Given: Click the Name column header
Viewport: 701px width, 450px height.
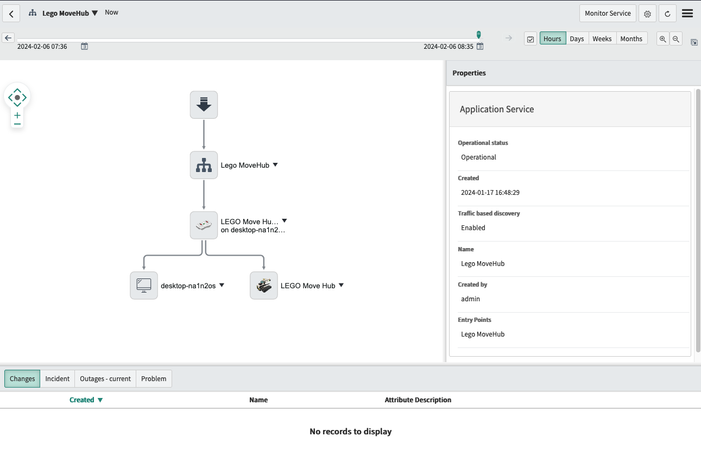Looking at the screenshot, I should 258,400.
